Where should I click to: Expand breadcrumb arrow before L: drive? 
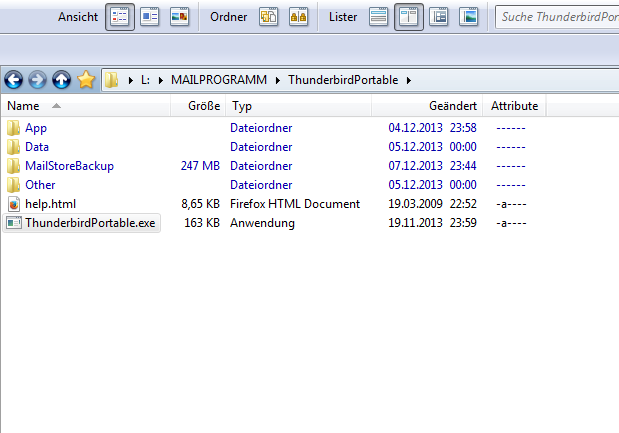point(131,81)
